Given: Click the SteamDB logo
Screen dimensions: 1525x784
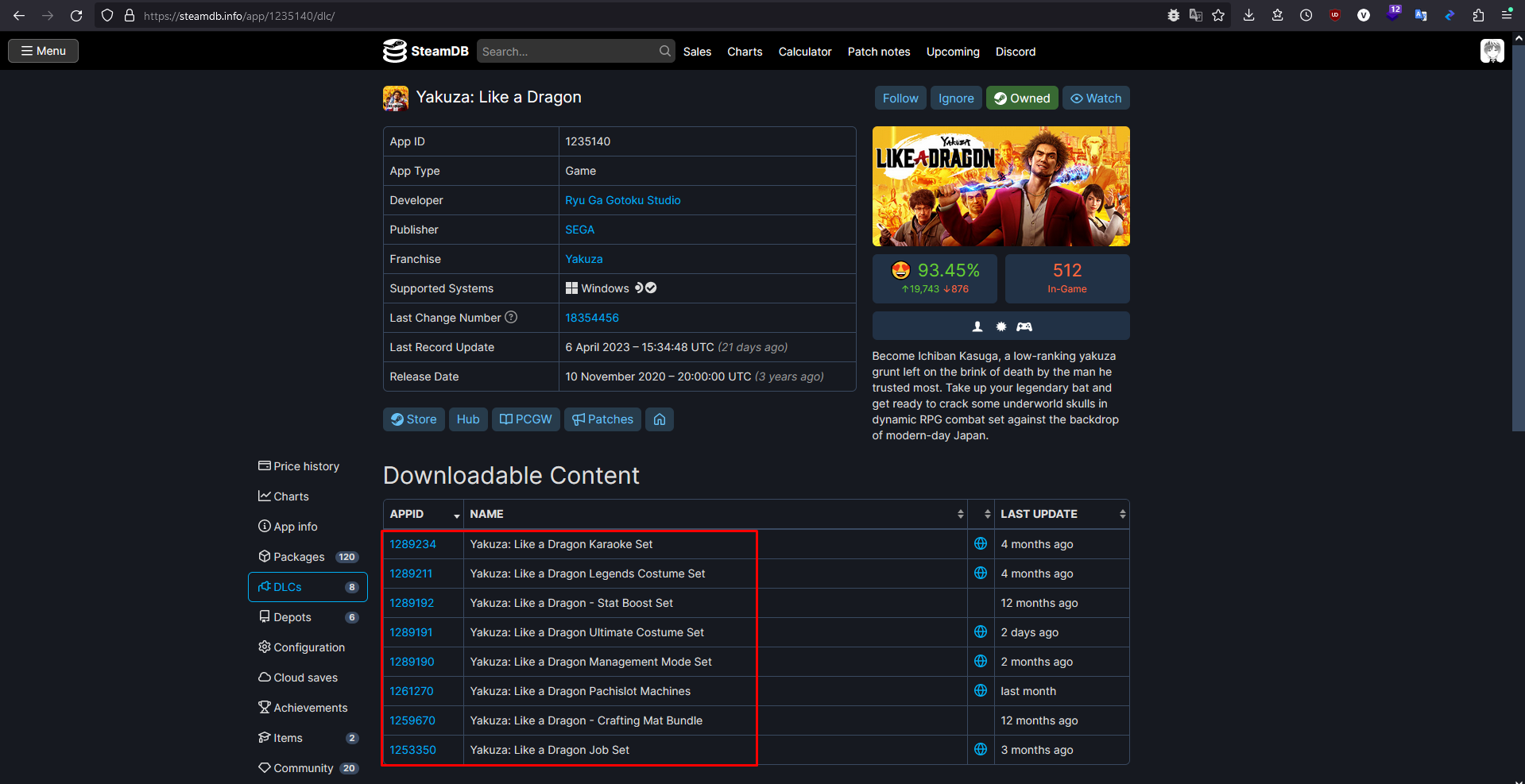Looking at the screenshot, I should tap(426, 51).
